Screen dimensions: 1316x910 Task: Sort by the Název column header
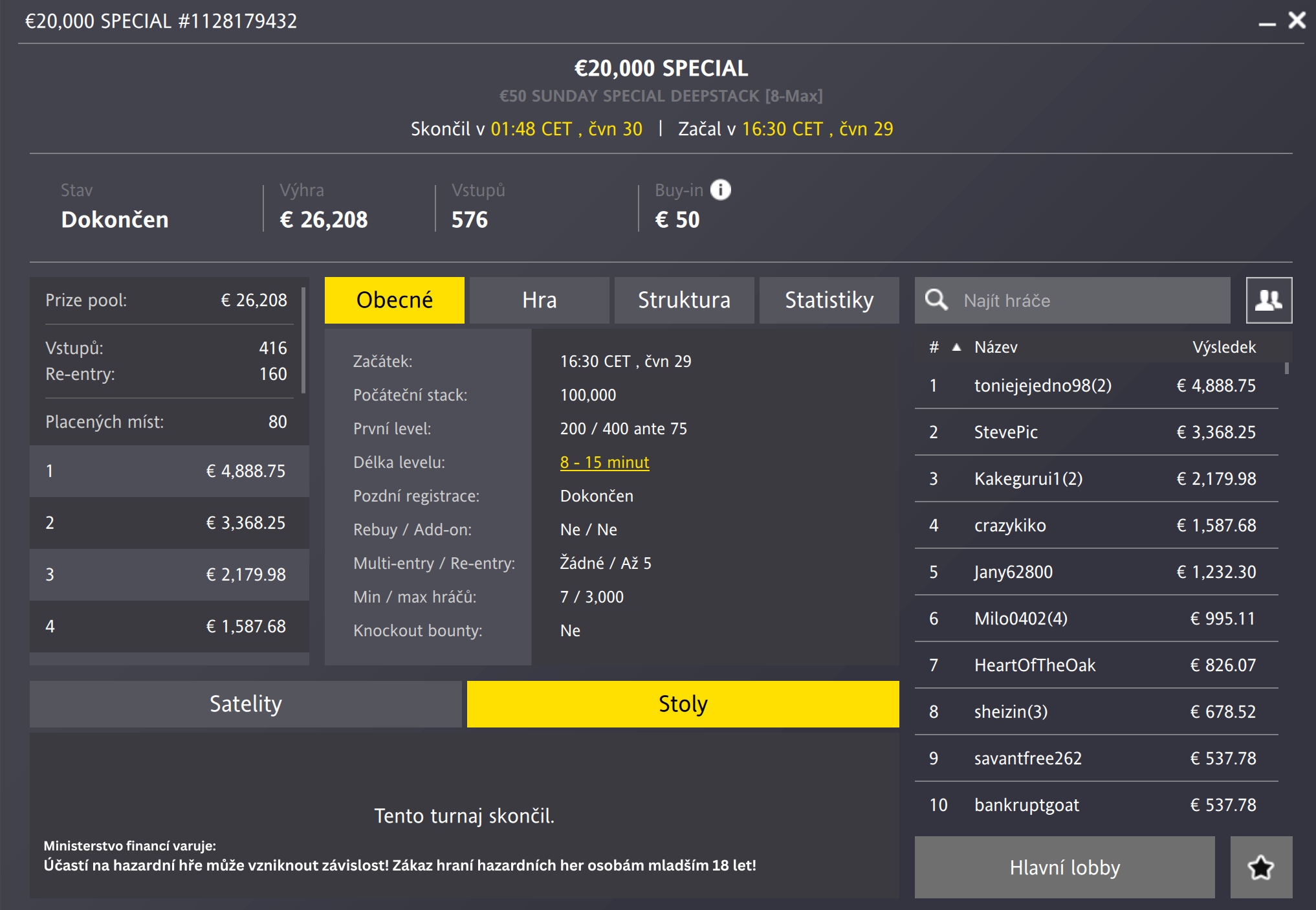(x=996, y=348)
